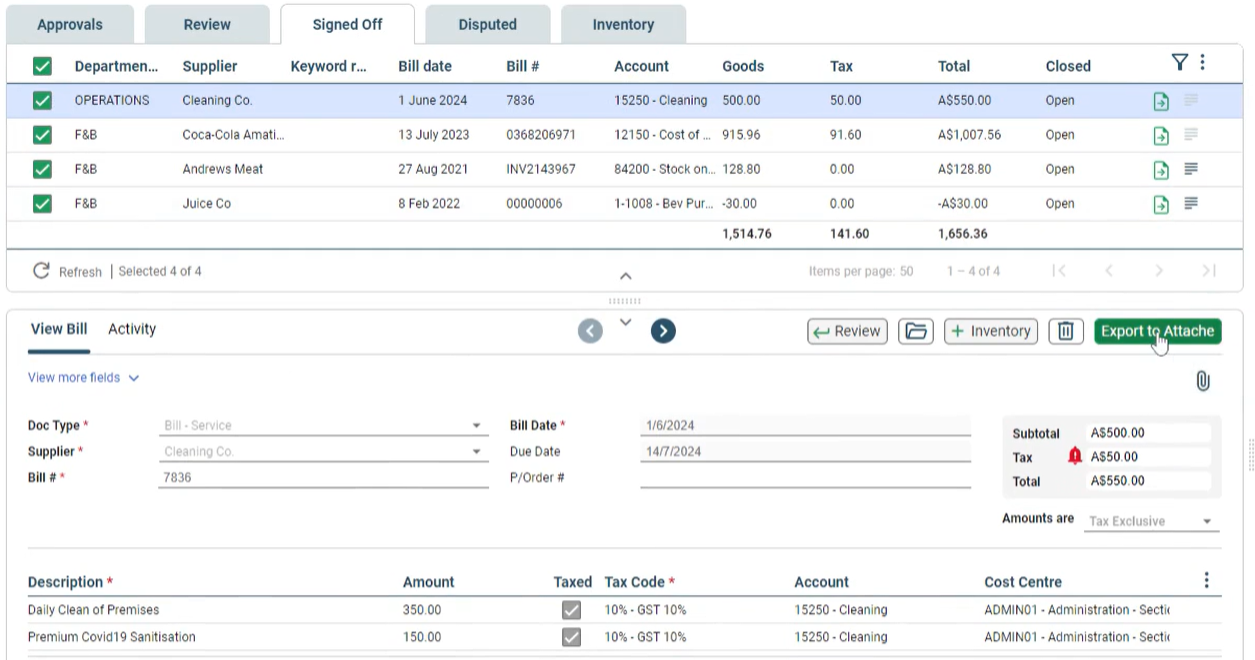The height and width of the screenshot is (660, 1255).
Task: Click the Daily Clean of Premises description
Action: tap(93, 610)
